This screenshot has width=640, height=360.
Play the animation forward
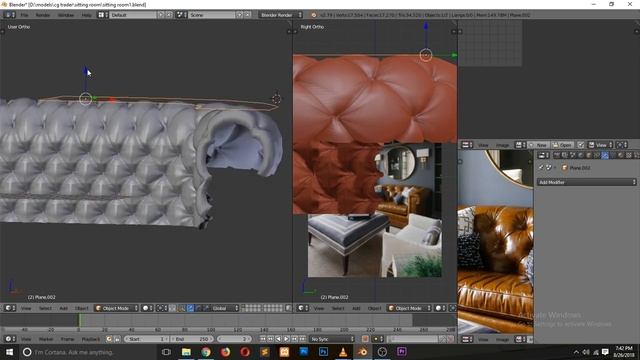pyautogui.click(x=287, y=339)
